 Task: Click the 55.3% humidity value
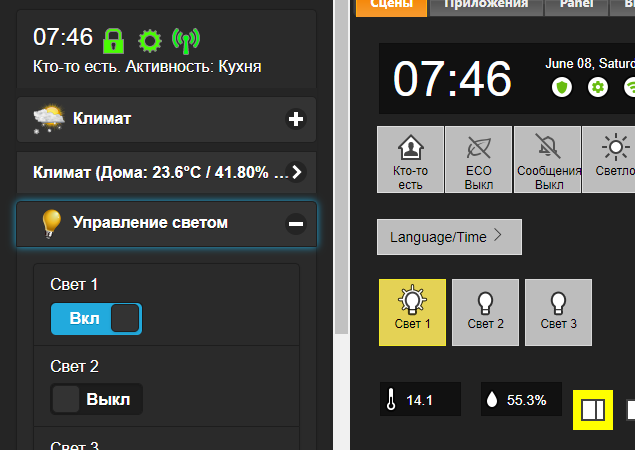click(x=526, y=400)
